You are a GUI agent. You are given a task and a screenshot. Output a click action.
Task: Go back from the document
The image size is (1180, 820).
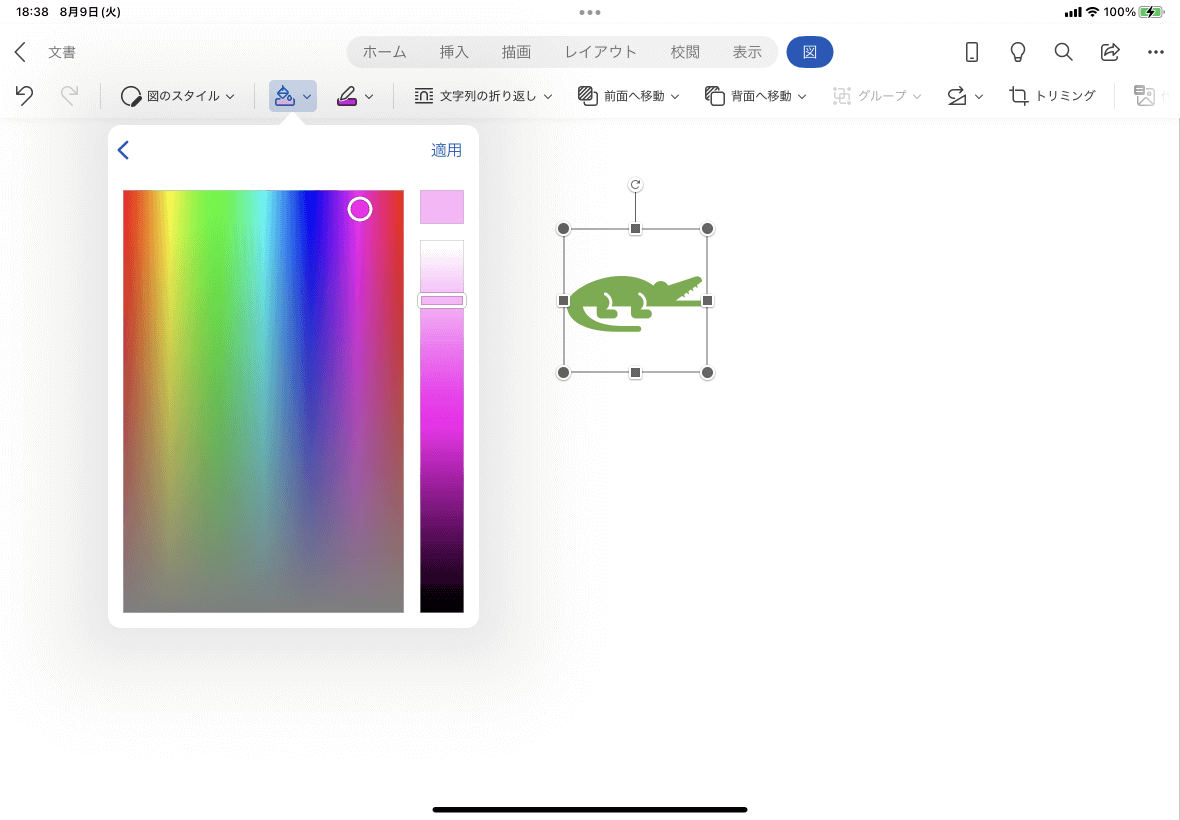[20, 52]
